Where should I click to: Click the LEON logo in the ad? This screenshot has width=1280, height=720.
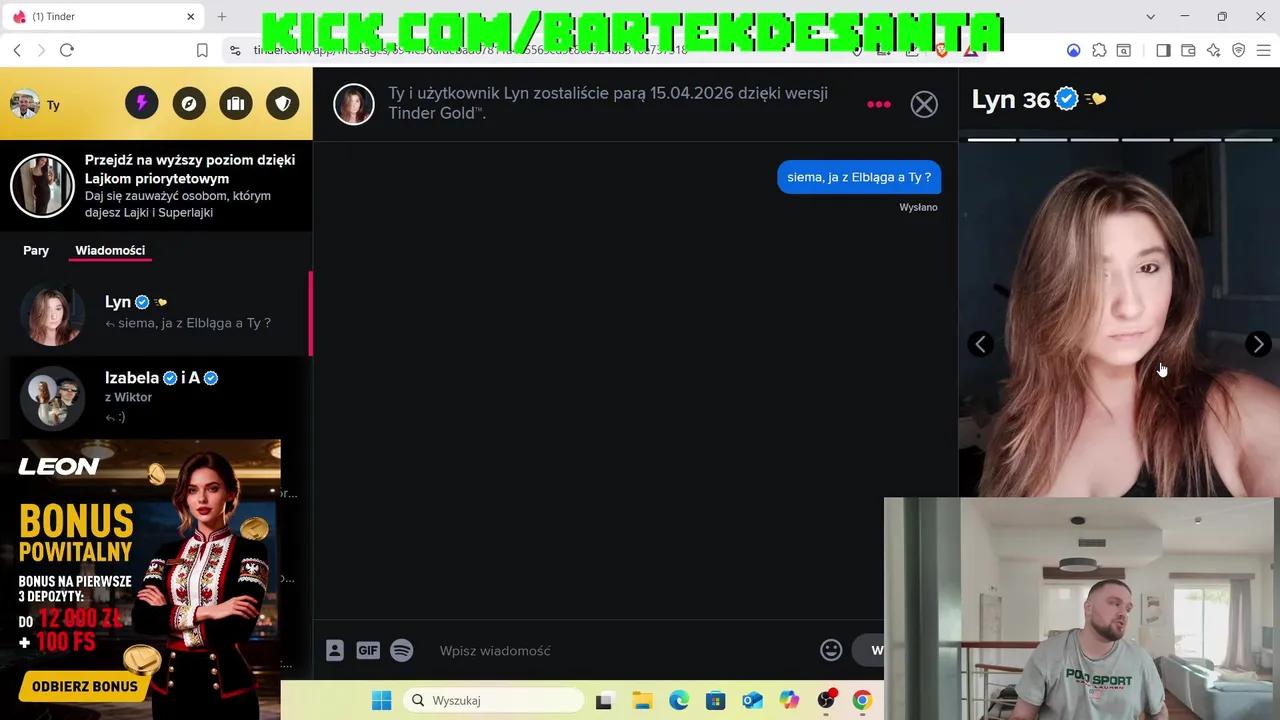59,466
